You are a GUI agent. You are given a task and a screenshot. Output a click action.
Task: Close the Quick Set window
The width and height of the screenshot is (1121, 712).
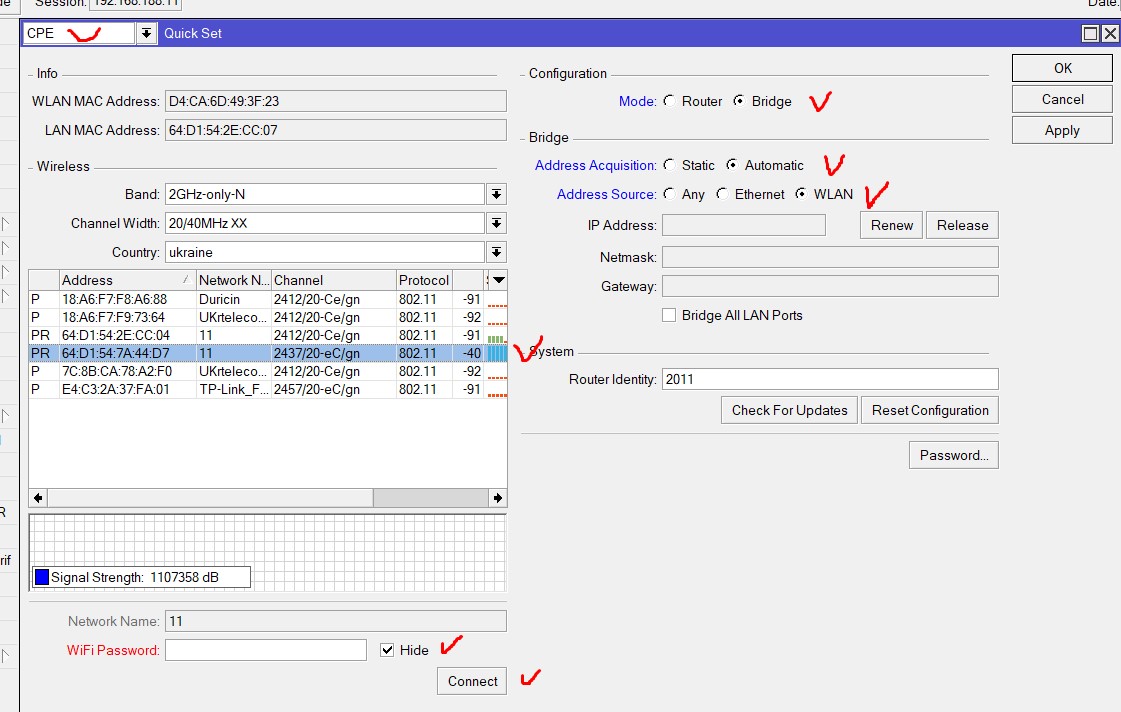1110,34
